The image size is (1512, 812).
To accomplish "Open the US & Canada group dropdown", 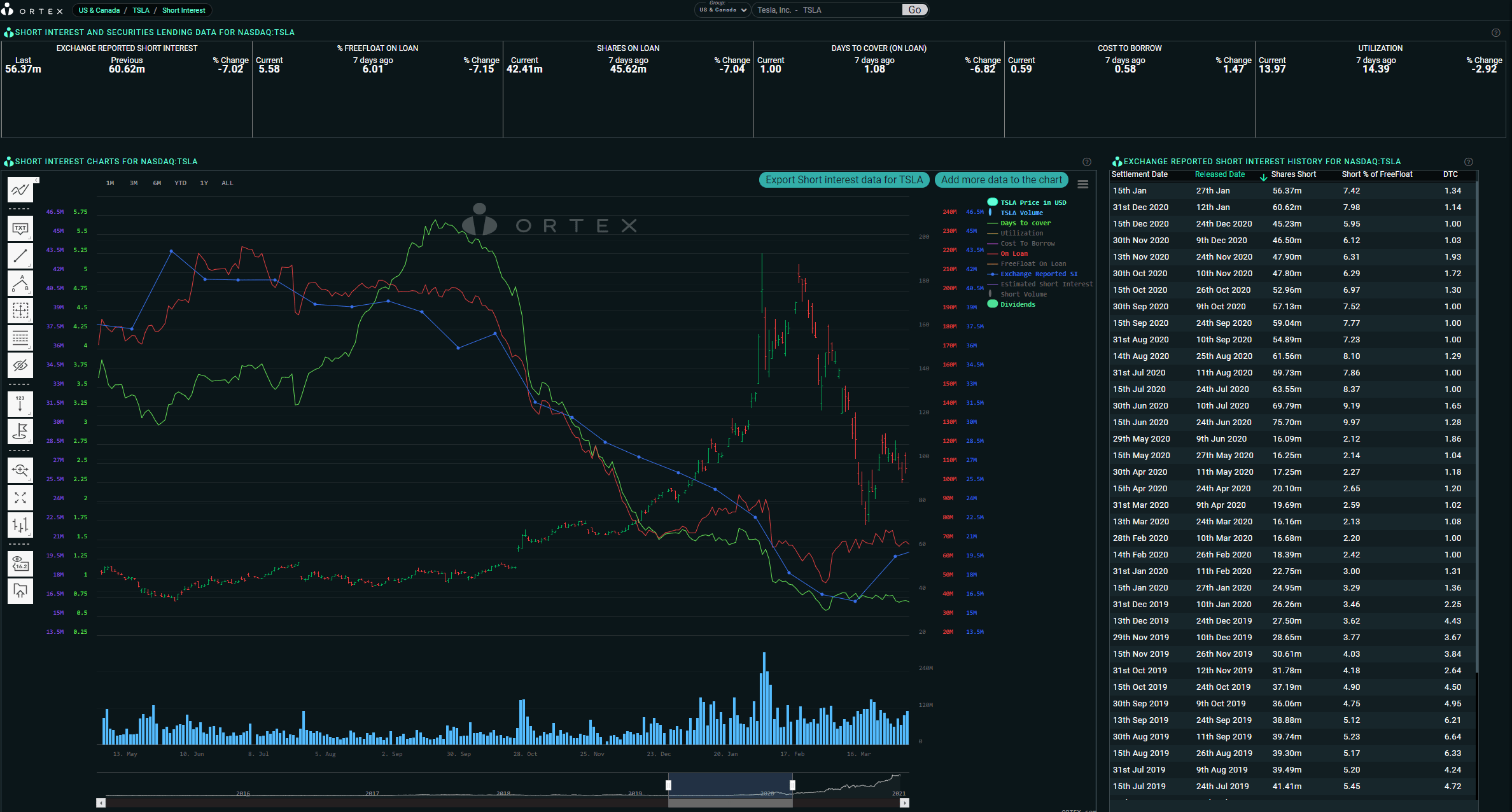I will [x=722, y=10].
